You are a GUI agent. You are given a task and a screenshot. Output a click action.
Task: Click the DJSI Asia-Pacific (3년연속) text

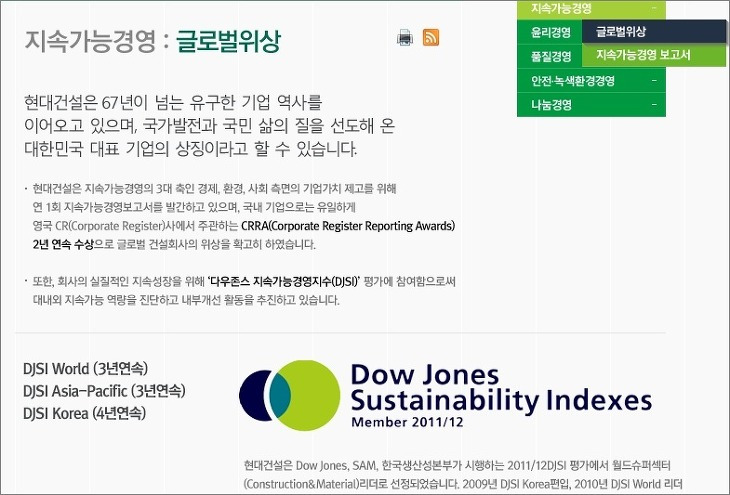tap(104, 391)
